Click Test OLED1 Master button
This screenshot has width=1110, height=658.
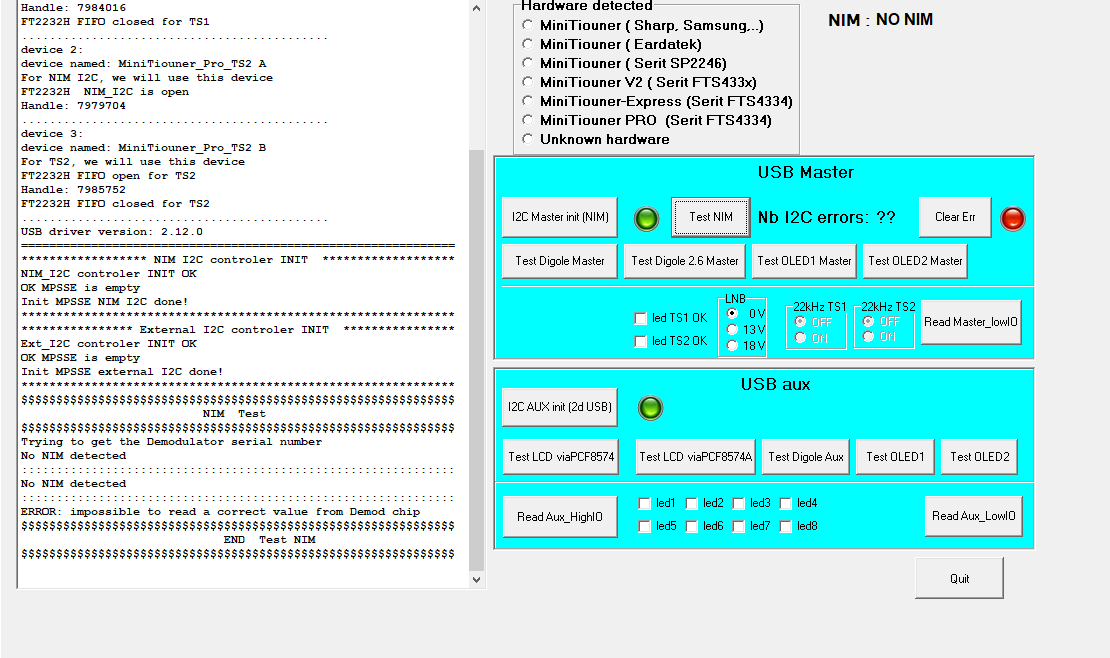coord(804,261)
